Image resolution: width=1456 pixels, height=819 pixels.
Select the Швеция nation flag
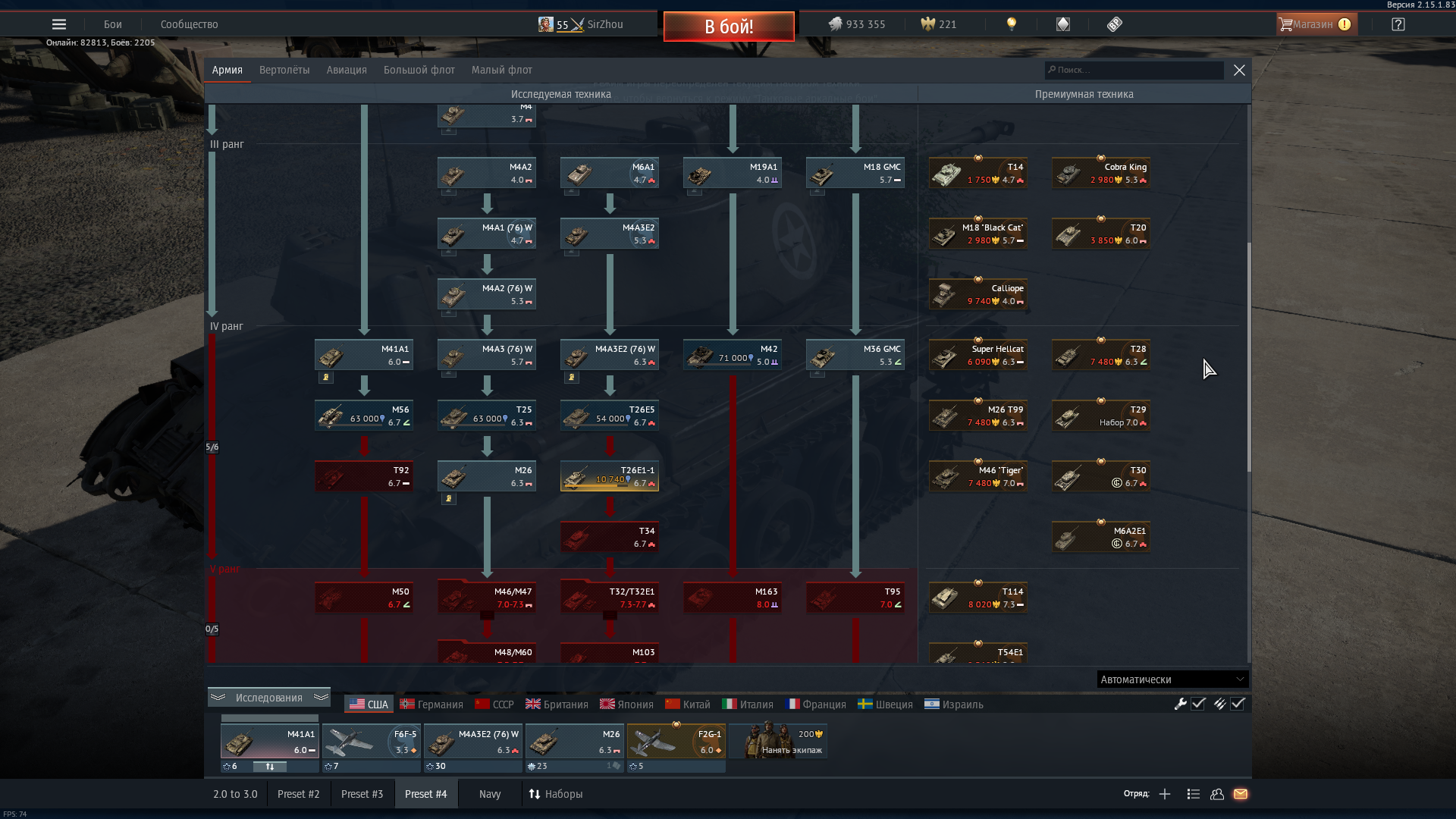pos(885,704)
